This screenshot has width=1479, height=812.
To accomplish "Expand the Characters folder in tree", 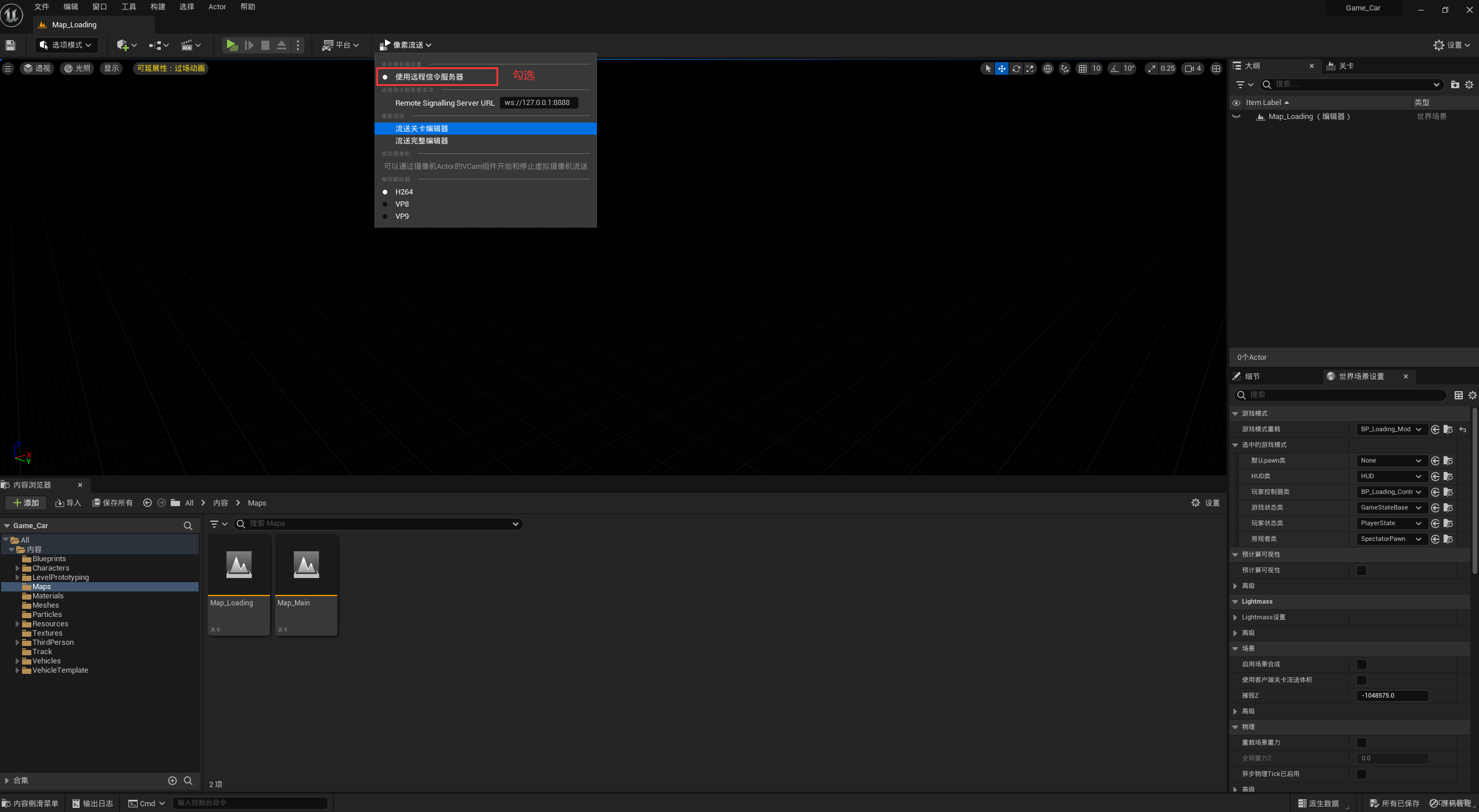I will point(17,568).
